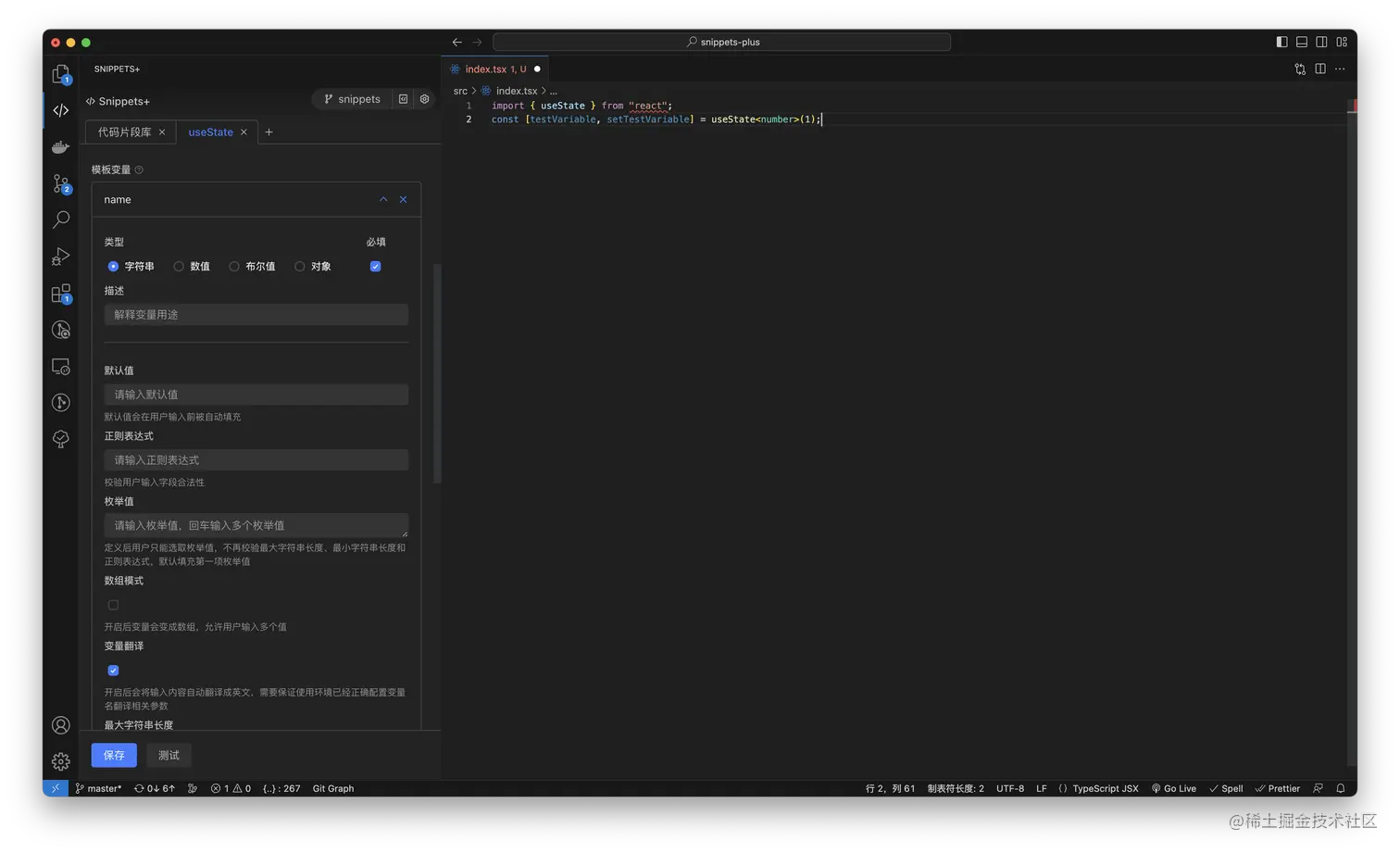Open the Snippets+ code icon in activity bar
Image resolution: width=1400 pixels, height=853 pixels.
click(61, 110)
